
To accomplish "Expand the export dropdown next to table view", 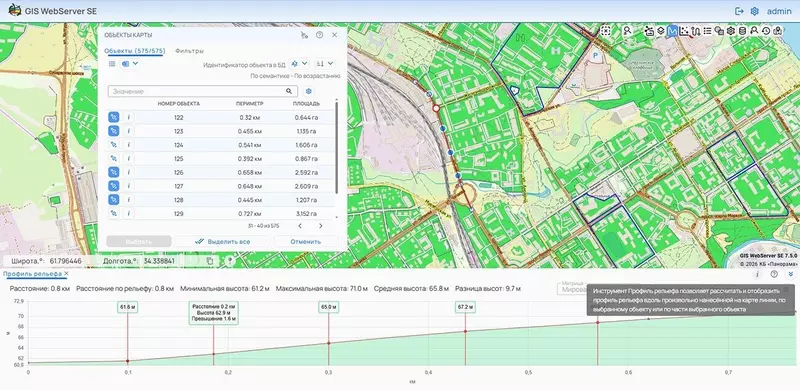I will [x=130, y=64].
